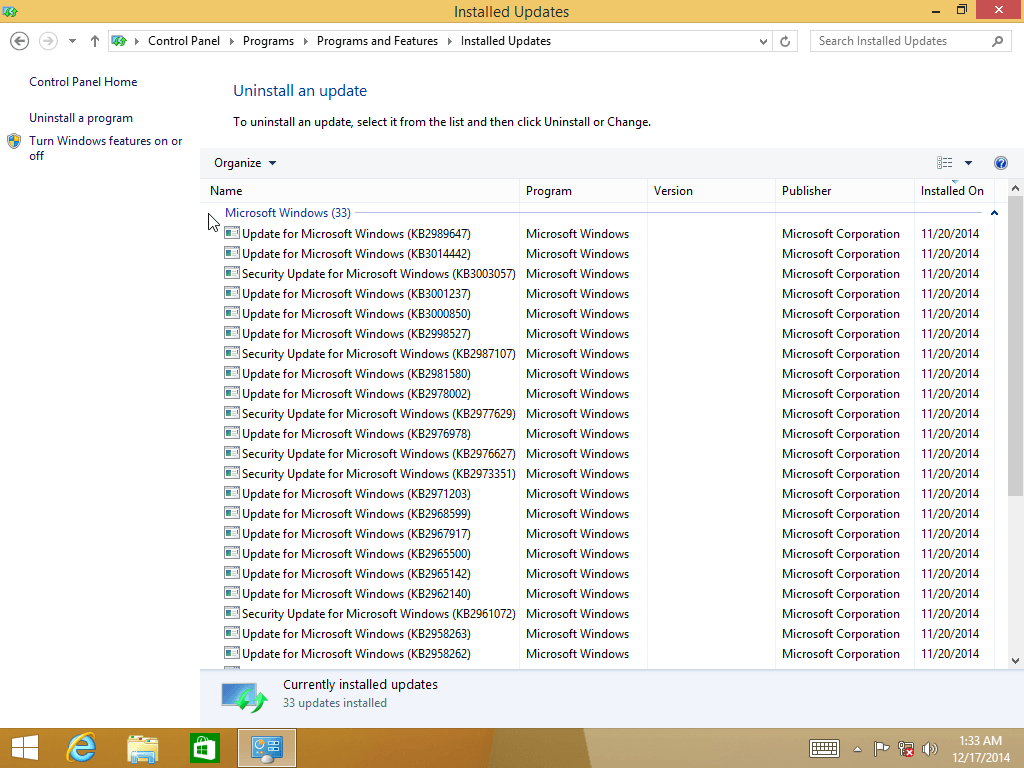The height and width of the screenshot is (768, 1024).
Task: Click the search magnifier icon
Action: pyautogui.click(x=997, y=41)
